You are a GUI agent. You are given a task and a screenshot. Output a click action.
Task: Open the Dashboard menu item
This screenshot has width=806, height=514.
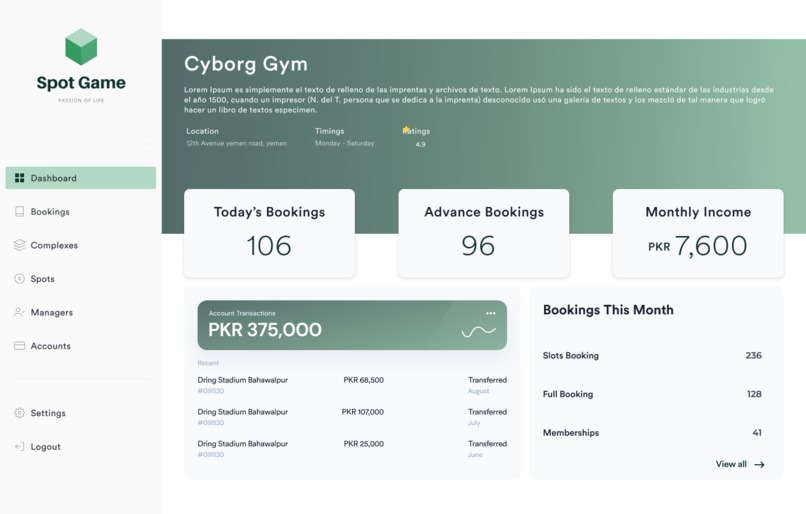coord(81,178)
